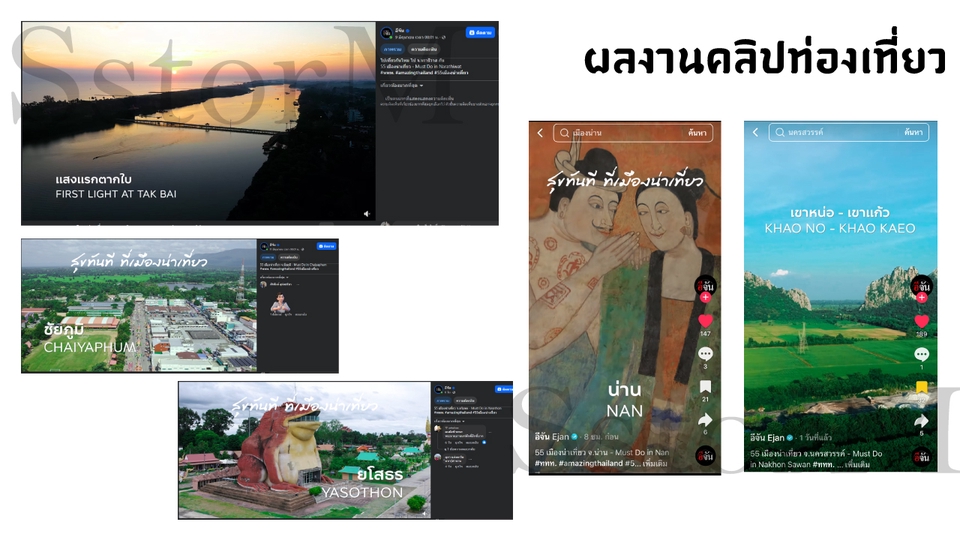Open อีจัน Ejan username on Nan video
Image resolution: width=960 pixels, height=540 pixels.
tap(552, 437)
